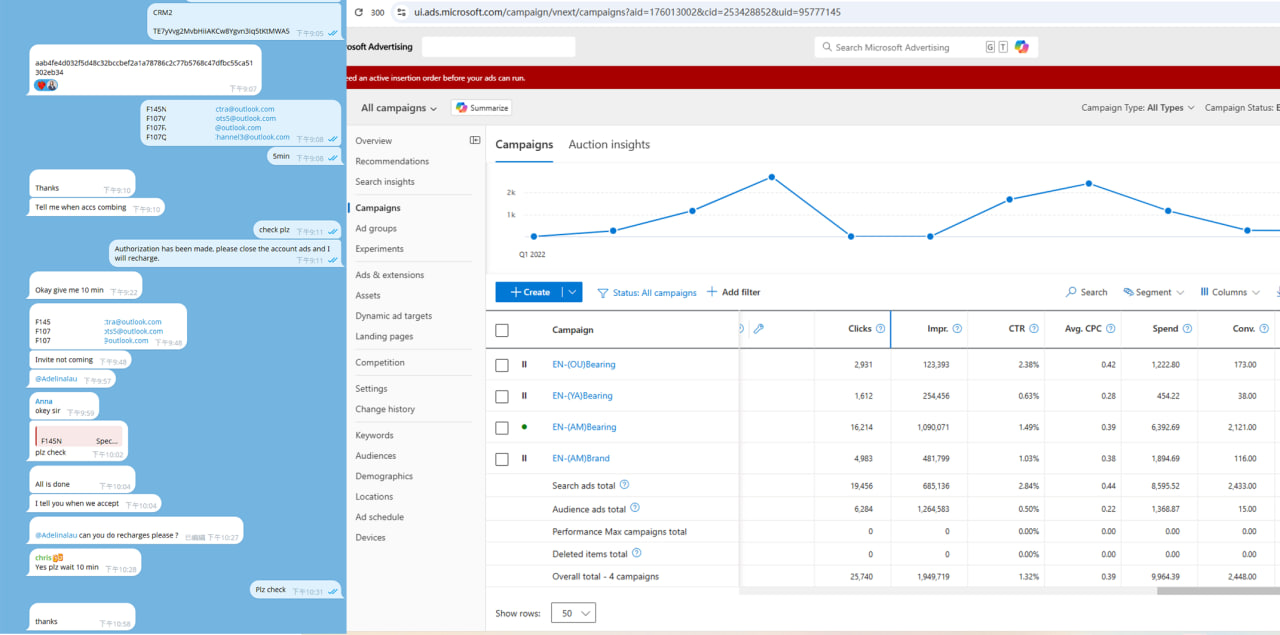The image size is (1280, 635).
Task: Click @Adelinalau mention in the recharges chat message
Action: pos(56,536)
